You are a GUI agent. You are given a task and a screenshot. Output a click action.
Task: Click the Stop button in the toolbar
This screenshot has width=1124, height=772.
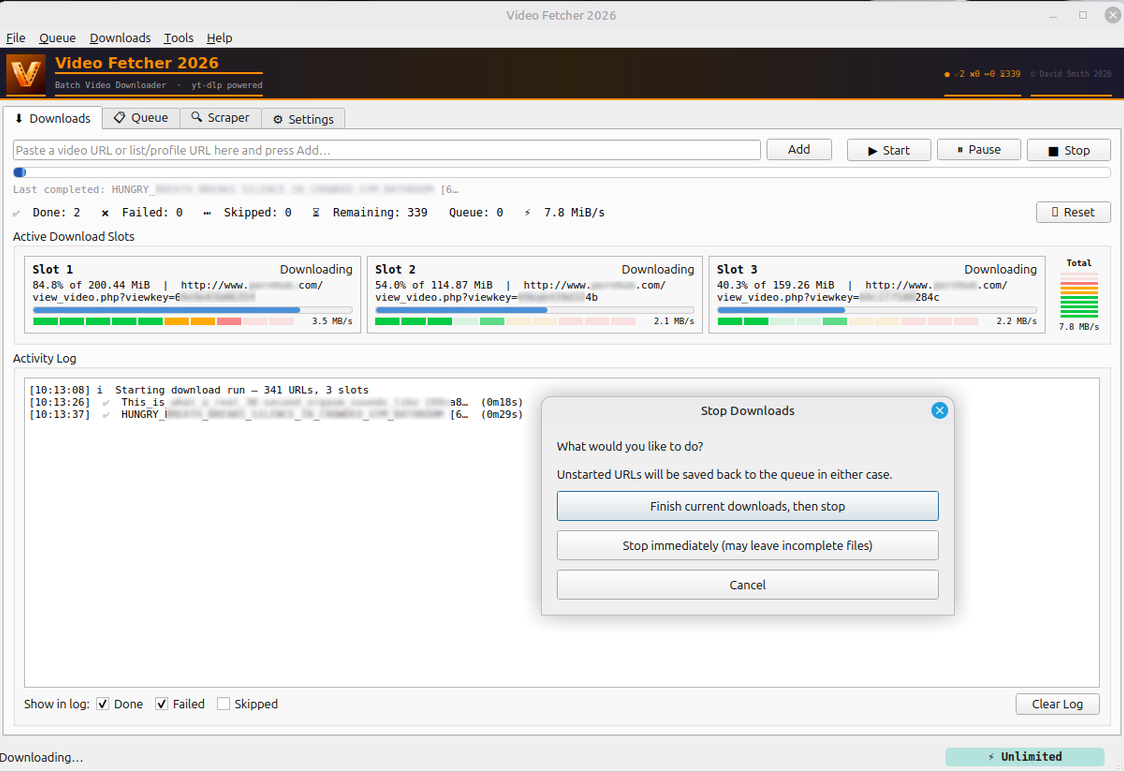1069,150
